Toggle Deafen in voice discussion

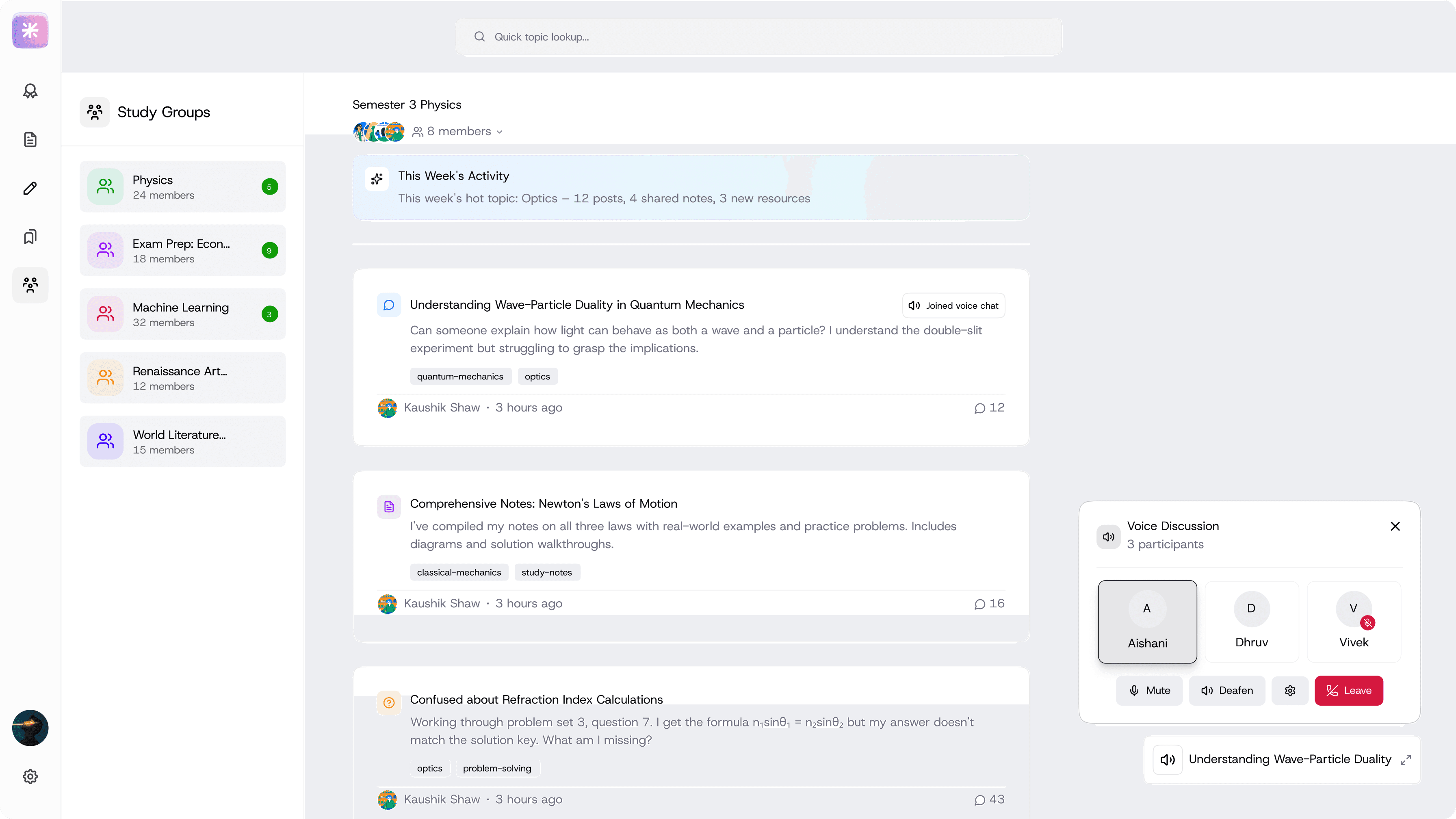pos(1226,690)
